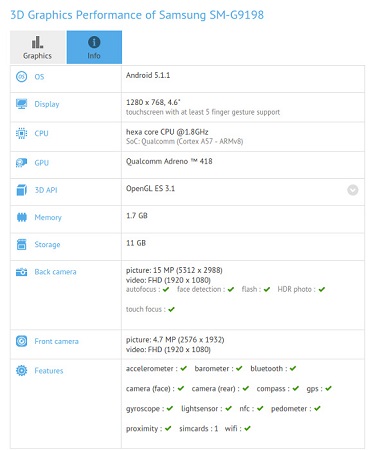Click the Display monitor icon
Screen dimensions: 369x450
pyautogui.click(x=22, y=104)
